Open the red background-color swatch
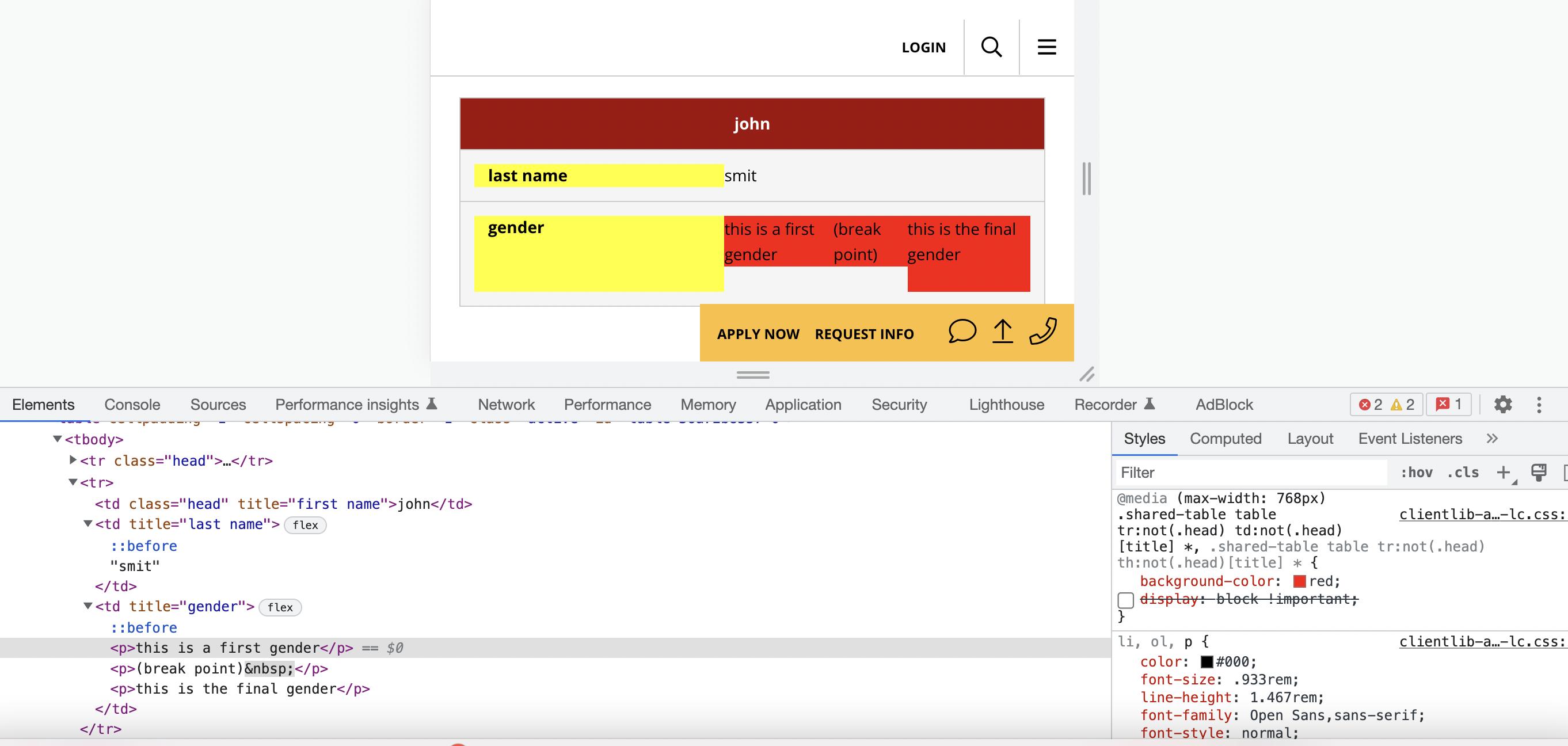 tap(1300, 582)
